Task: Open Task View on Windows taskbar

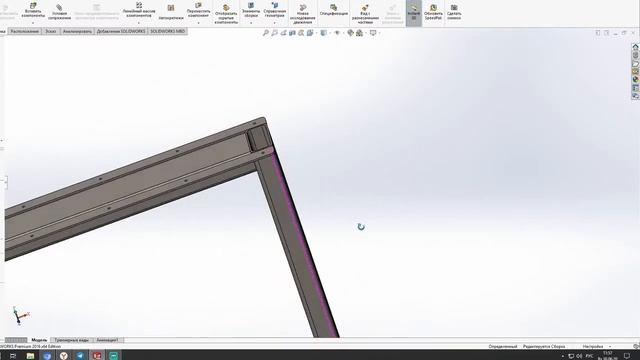Action: (13, 356)
